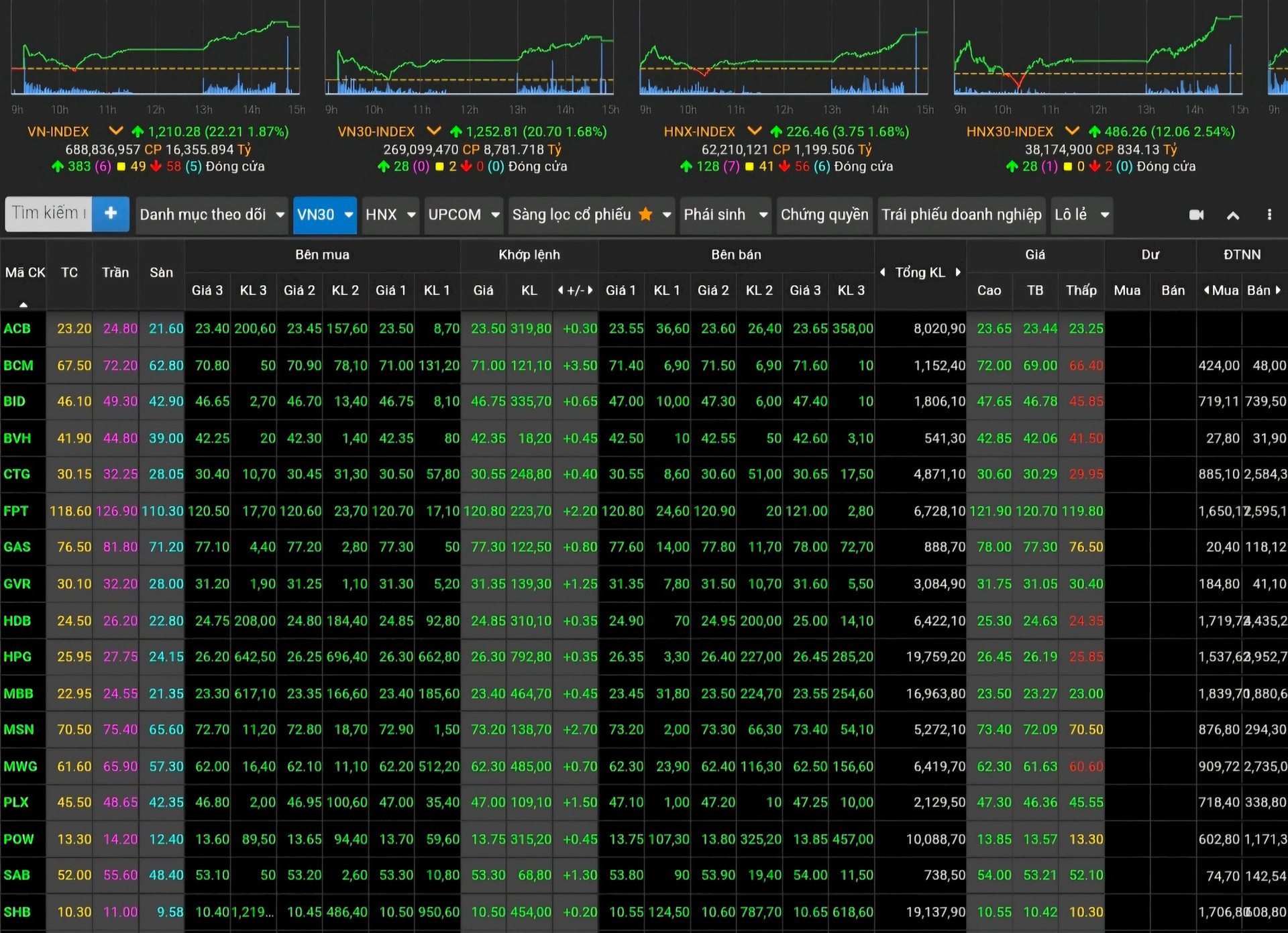1288x933 pixels.
Task: Click the video camera icon
Action: 1197,215
